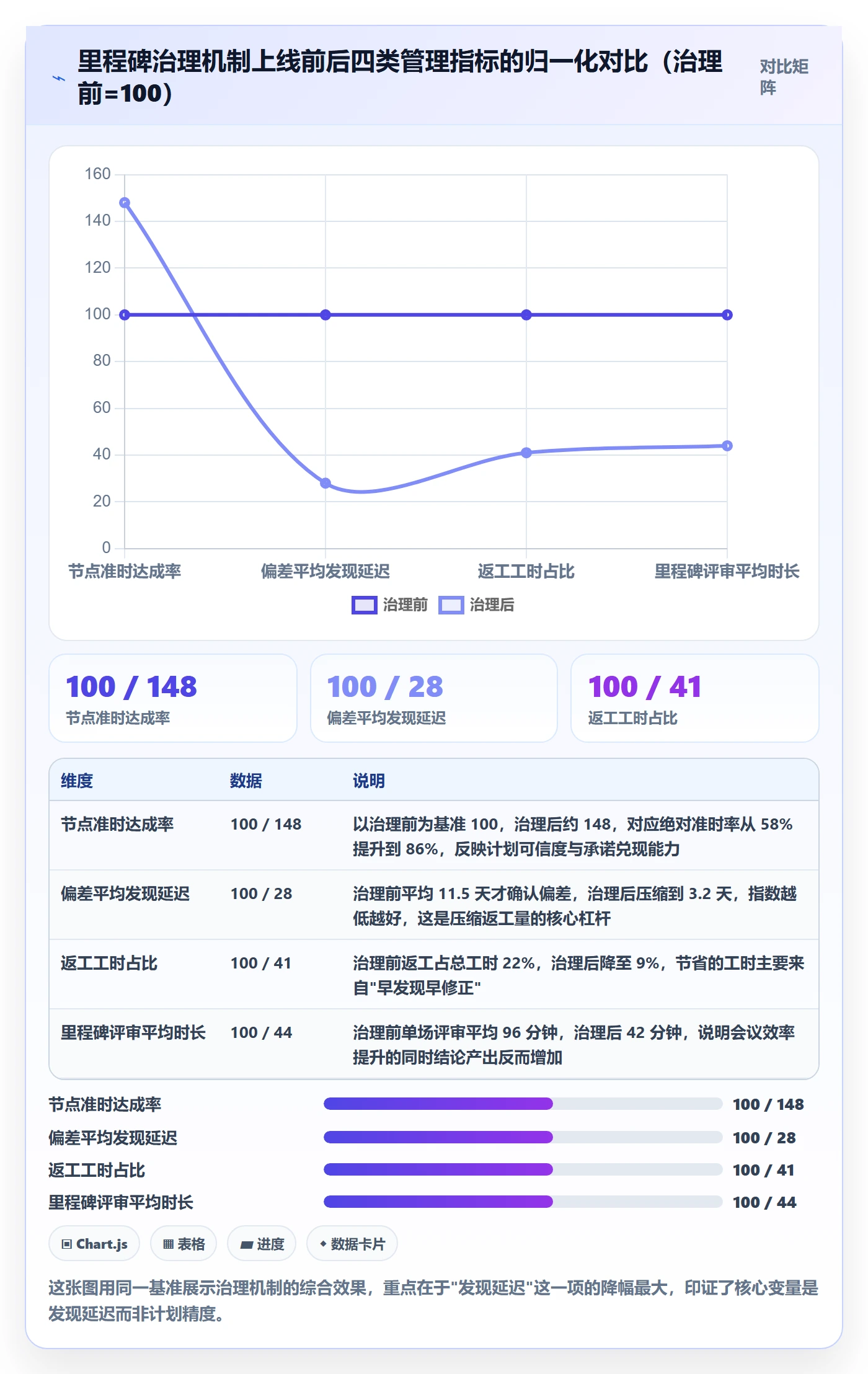
Task: Click the lightning icon beside the title
Action: coord(59,79)
